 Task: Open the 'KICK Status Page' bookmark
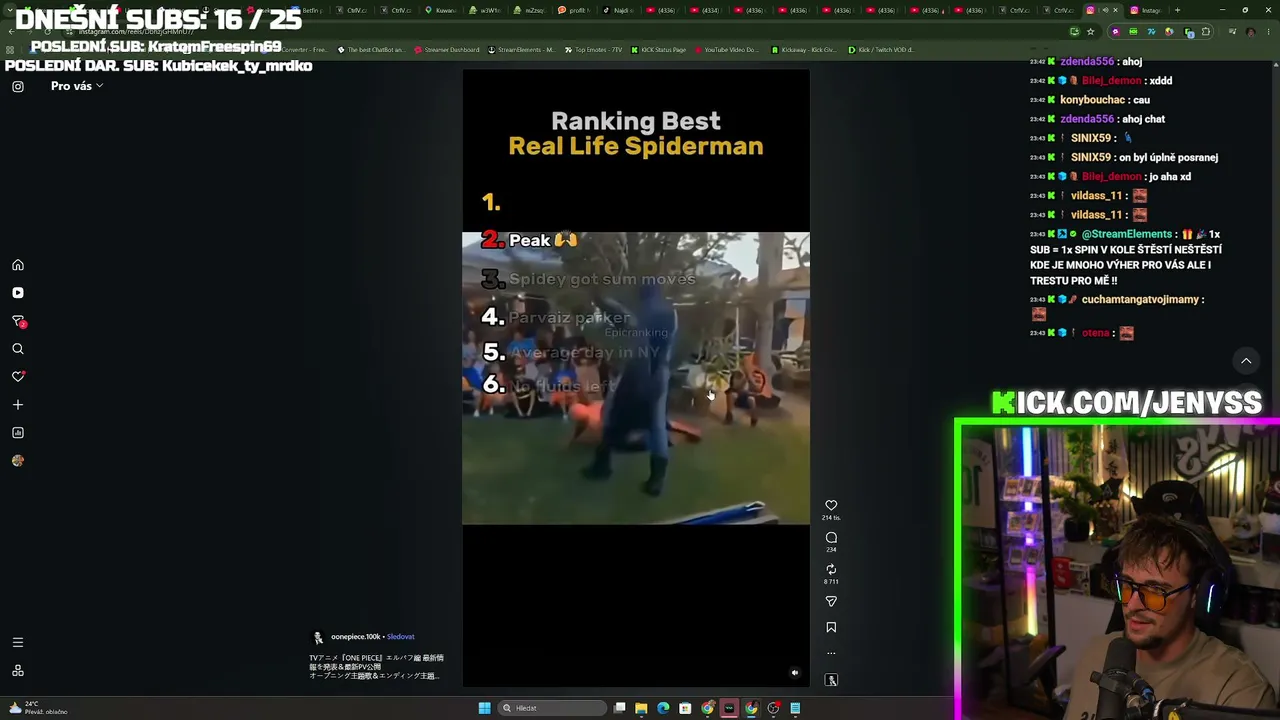click(658, 50)
